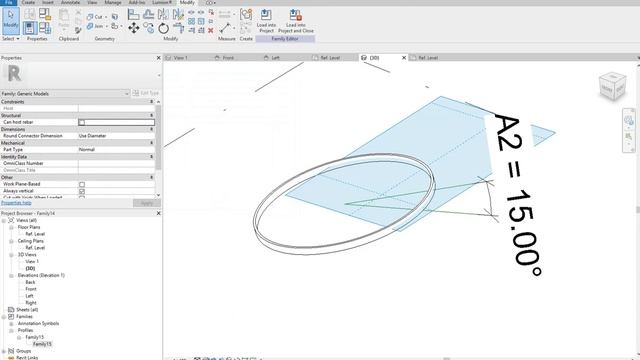Collapse the Floor Plans tree node
The height and width of the screenshot is (360, 640).
pos(11,227)
